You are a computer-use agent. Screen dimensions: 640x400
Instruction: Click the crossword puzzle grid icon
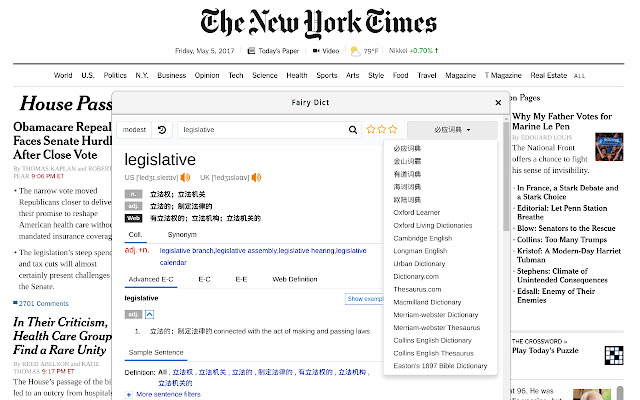(x=614, y=355)
